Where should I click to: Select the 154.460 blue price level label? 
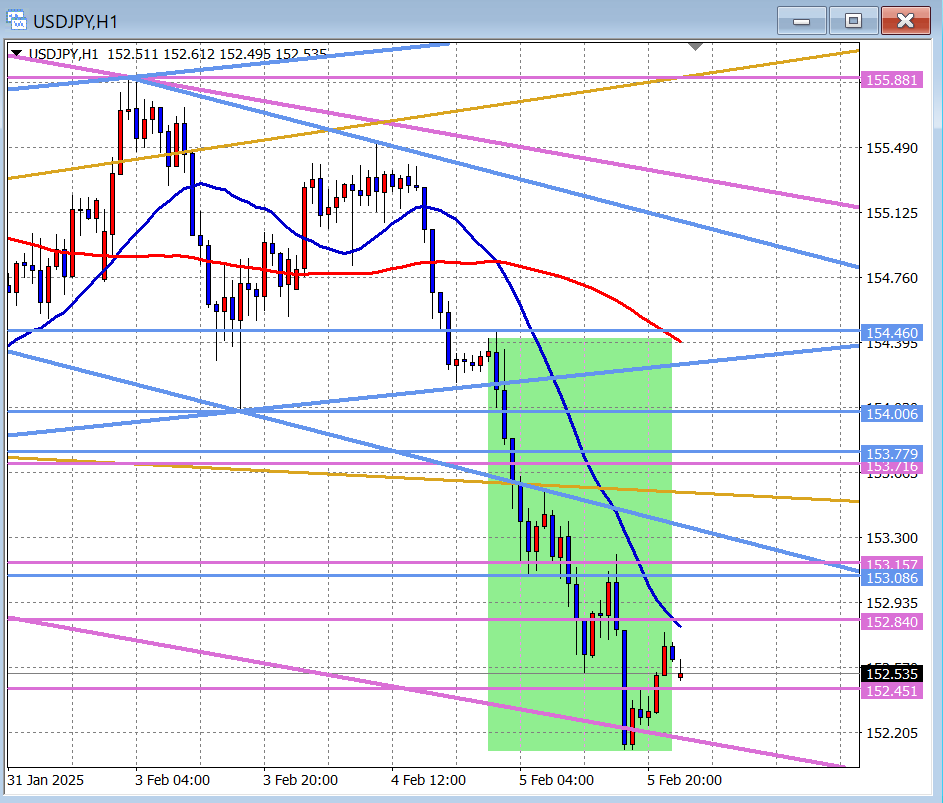click(x=890, y=332)
